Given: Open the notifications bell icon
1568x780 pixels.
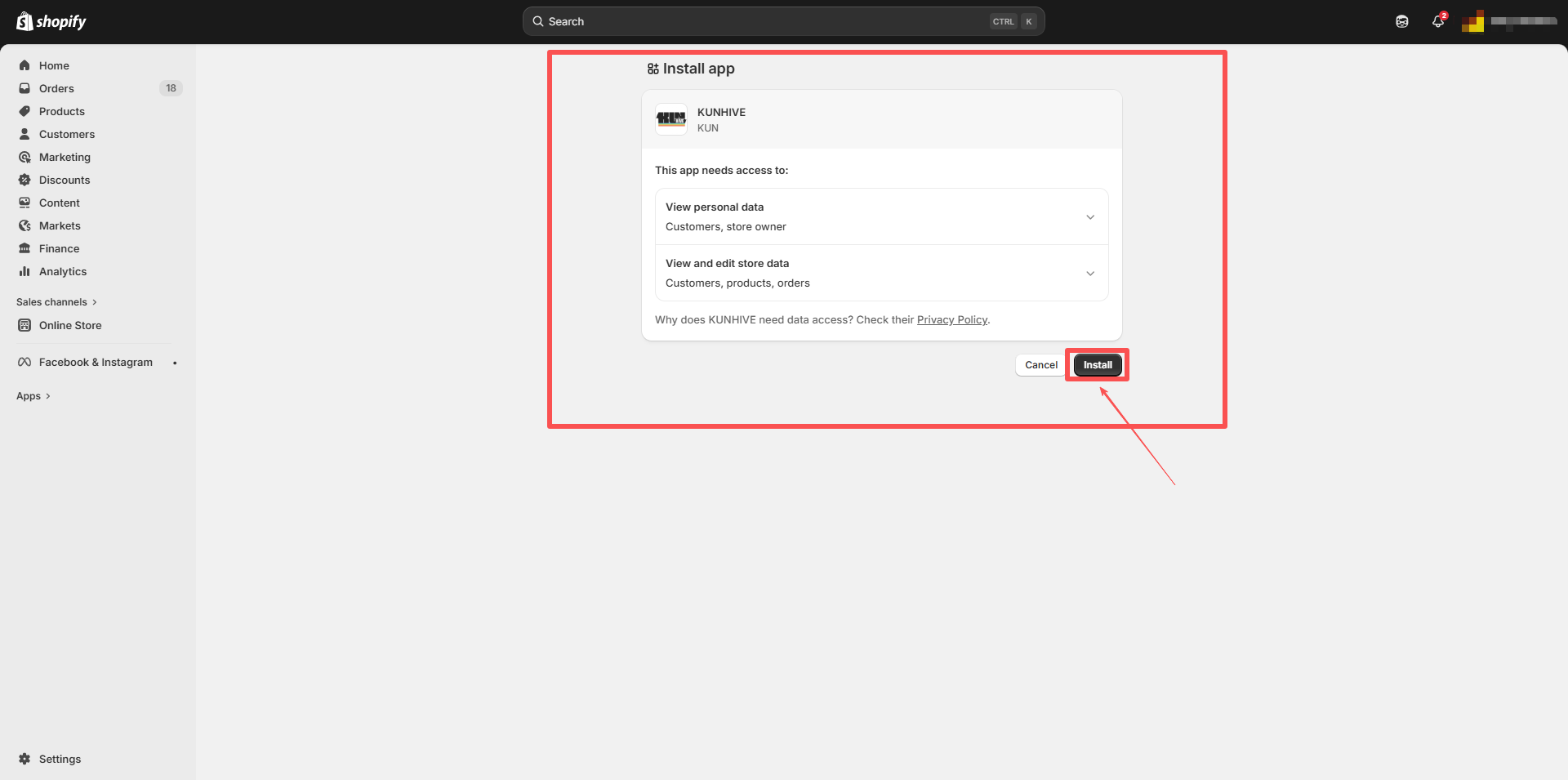Looking at the screenshot, I should (1437, 21).
